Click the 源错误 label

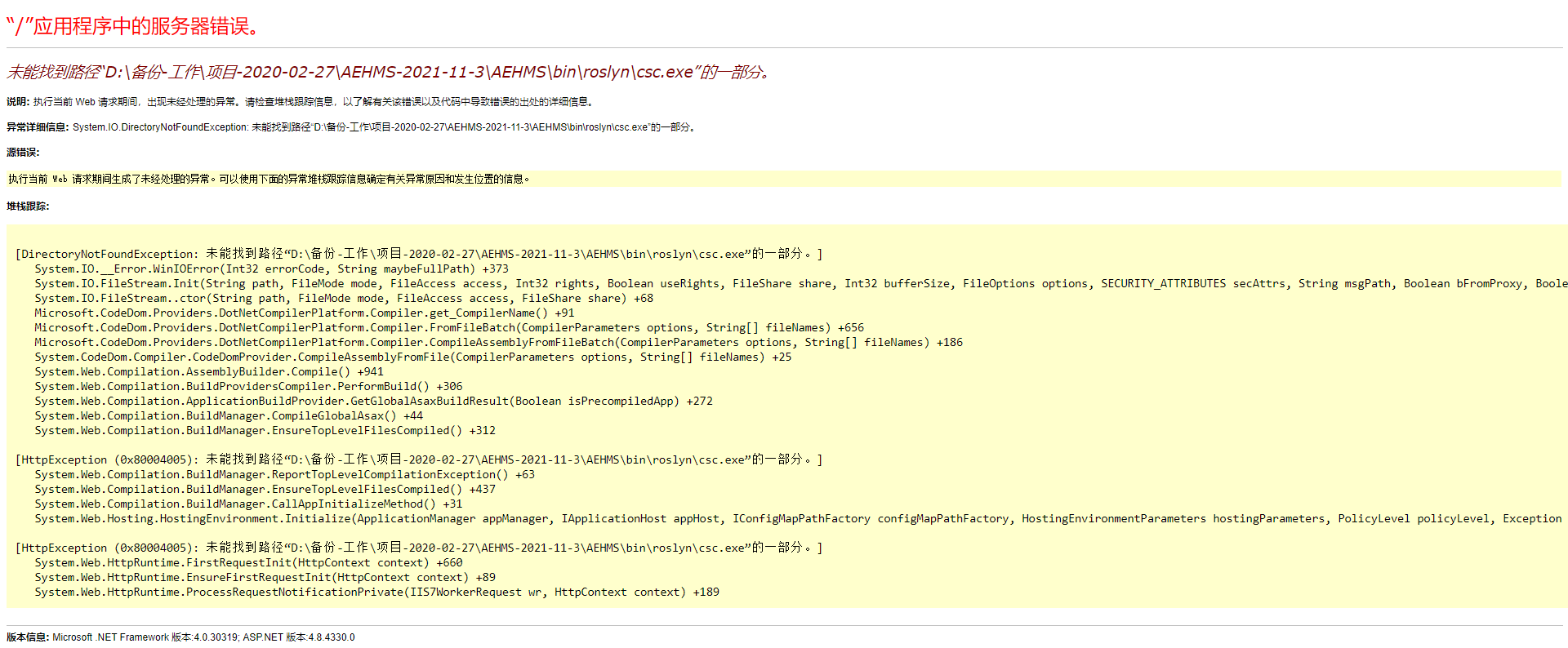coord(23,153)
